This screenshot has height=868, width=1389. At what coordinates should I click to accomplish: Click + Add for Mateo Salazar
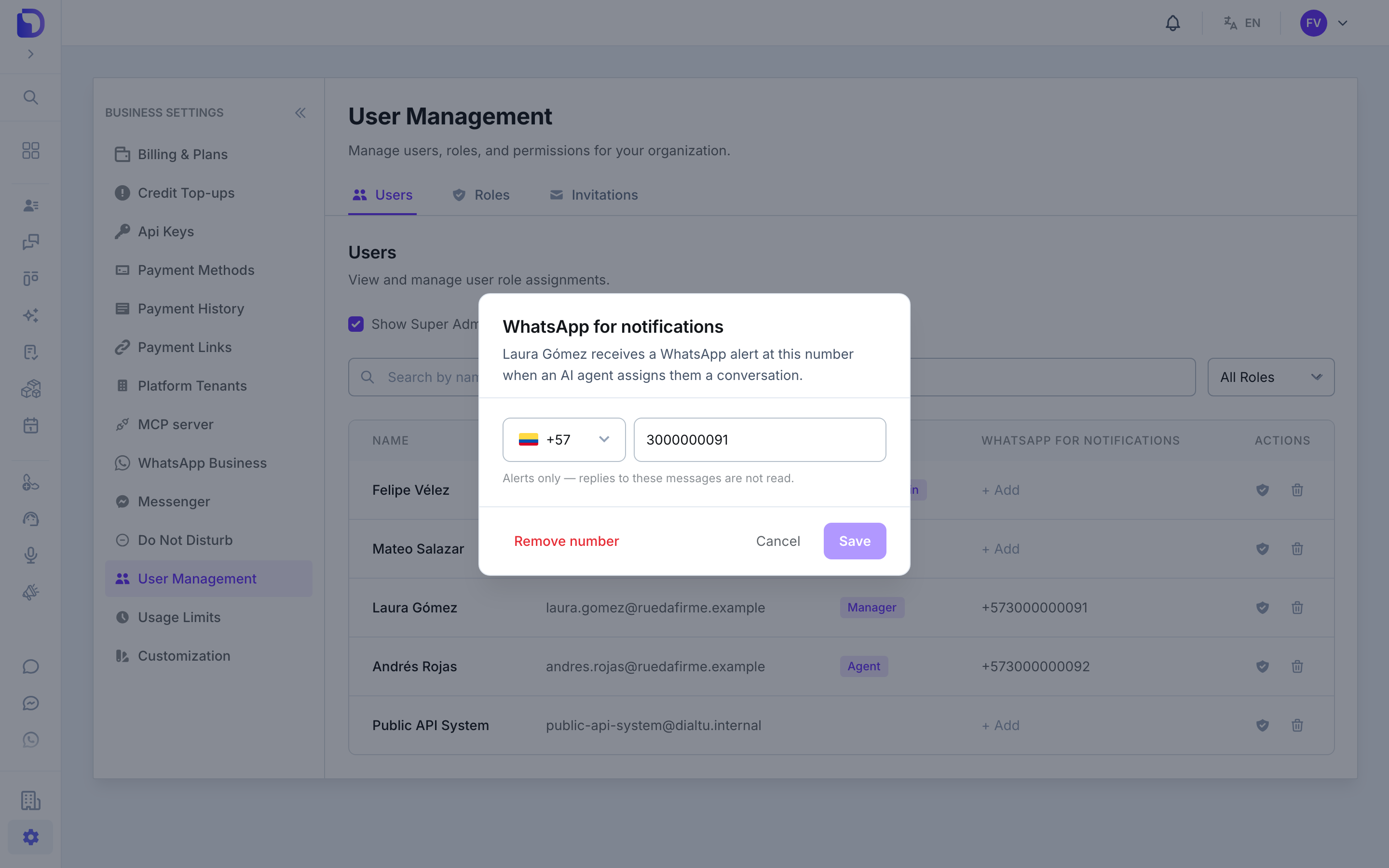pyautogui.click(x=1000, y=549)
